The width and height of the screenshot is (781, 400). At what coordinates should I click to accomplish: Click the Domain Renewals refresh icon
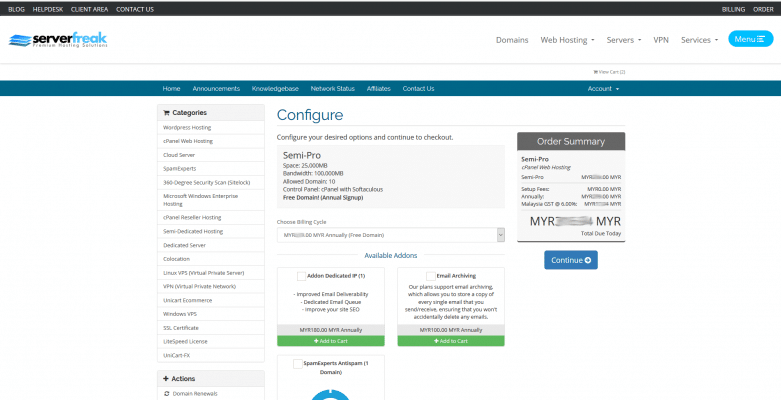(x=166, y=394)
